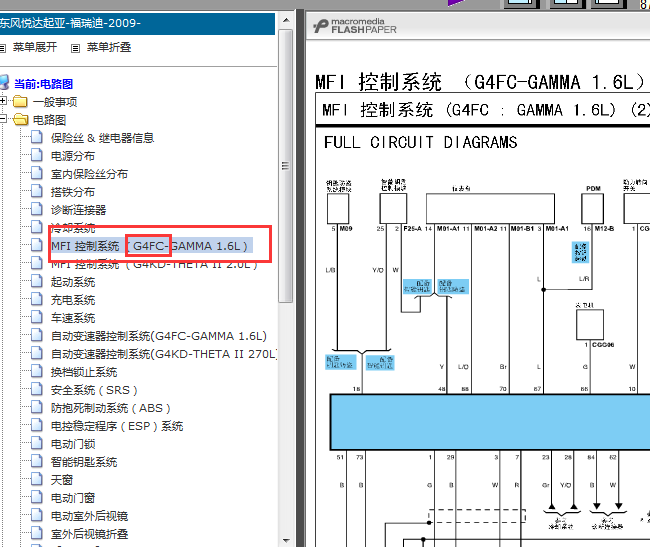Image resolution: width=650 pixels, height=547 pixels.
Task: Open the 电动门锁 diagram
Action: click(73, 444)
